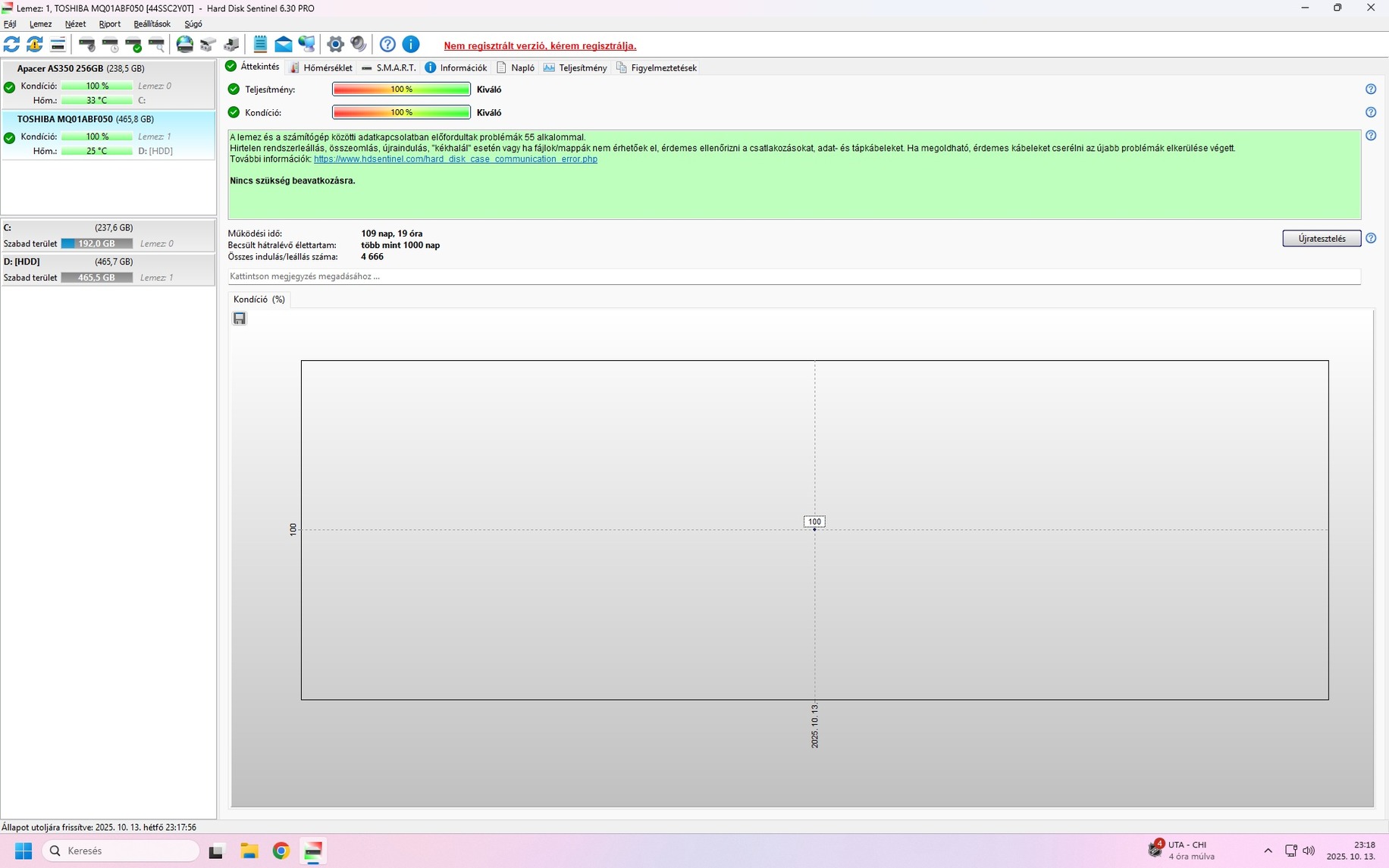Click the first grey drive enclosure icon
This screenshot has width=1389, height=868.
point(208,45)
